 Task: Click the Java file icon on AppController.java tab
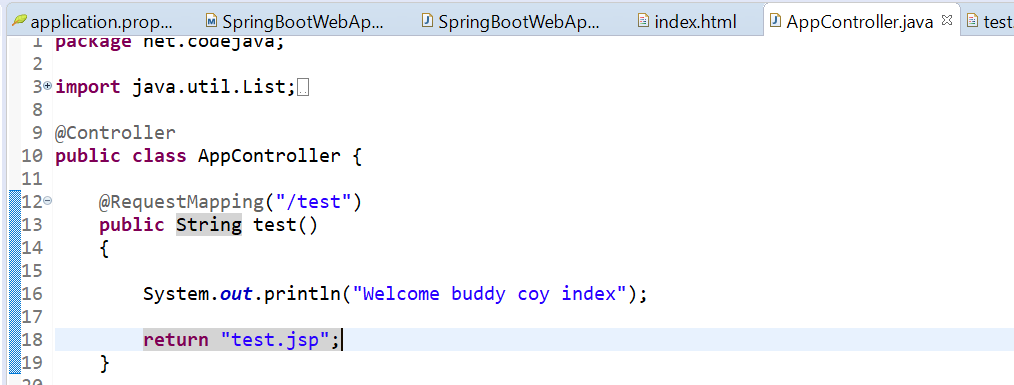pos(775,21)
